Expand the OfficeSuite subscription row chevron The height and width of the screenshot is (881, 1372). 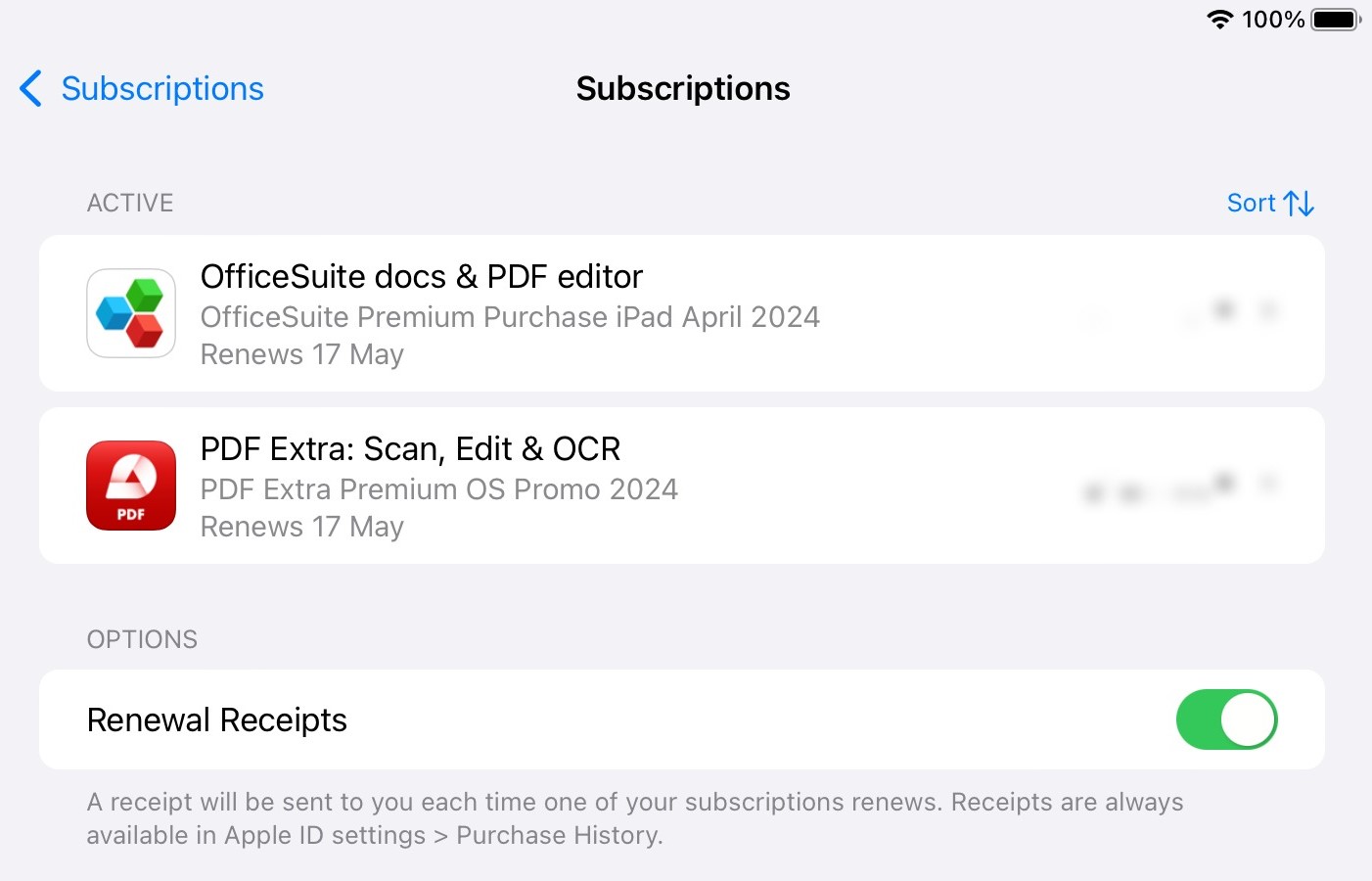[x=1268, y=311]
